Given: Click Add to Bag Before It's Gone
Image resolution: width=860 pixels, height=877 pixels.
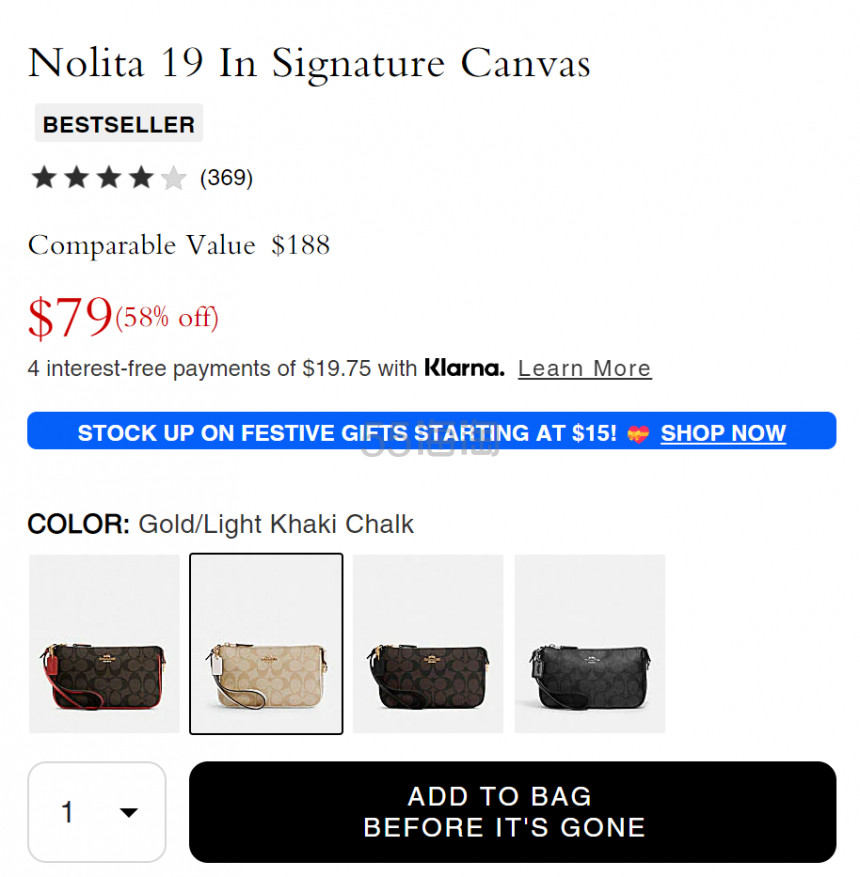Looking at the screenshot, I should click(x=513, y=812).
